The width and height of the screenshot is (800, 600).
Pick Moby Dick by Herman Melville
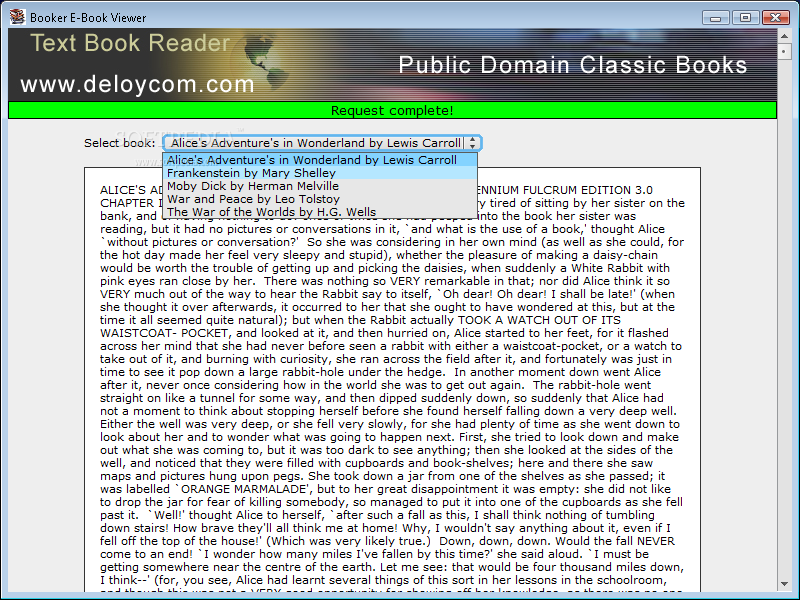click(320, 186)
